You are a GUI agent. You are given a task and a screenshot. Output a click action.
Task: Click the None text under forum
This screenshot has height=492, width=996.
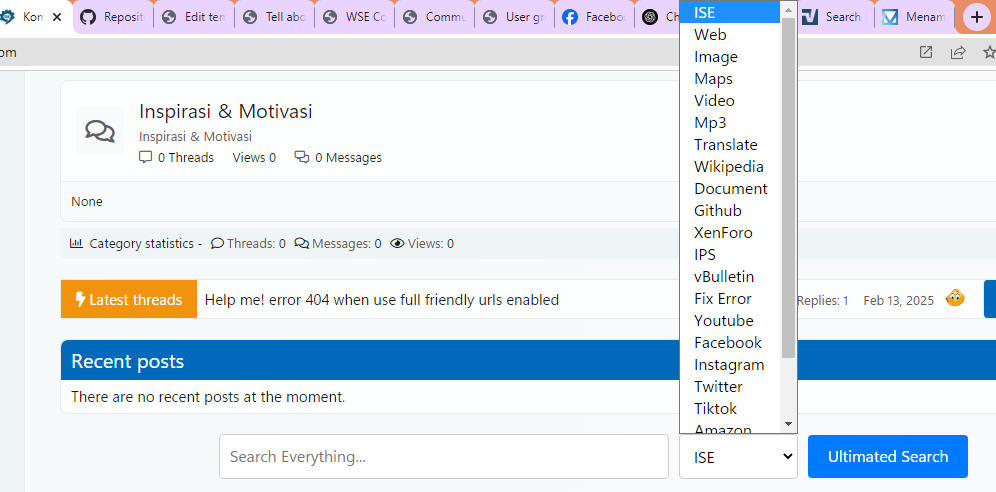point(86,202)
